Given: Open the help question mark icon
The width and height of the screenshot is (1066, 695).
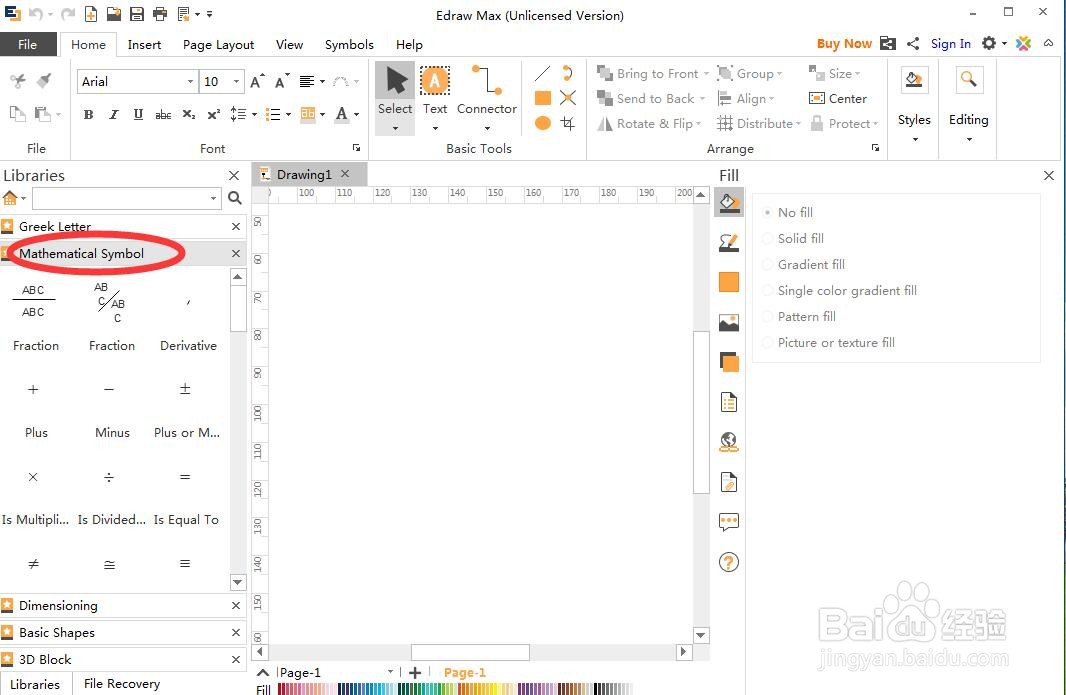Looking at the screenshot, I should pyautogui.click(x=729, y=562).
